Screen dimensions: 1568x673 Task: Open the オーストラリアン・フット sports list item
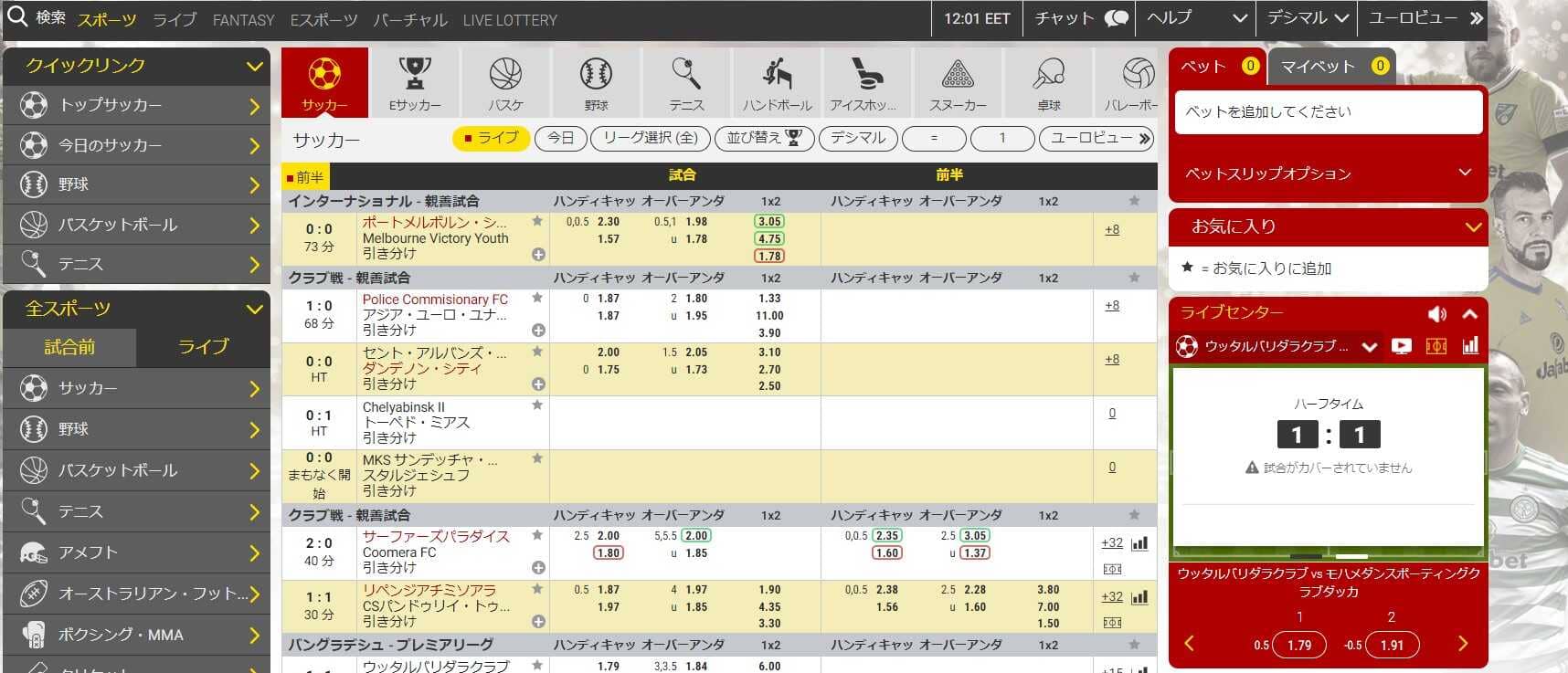137,594
